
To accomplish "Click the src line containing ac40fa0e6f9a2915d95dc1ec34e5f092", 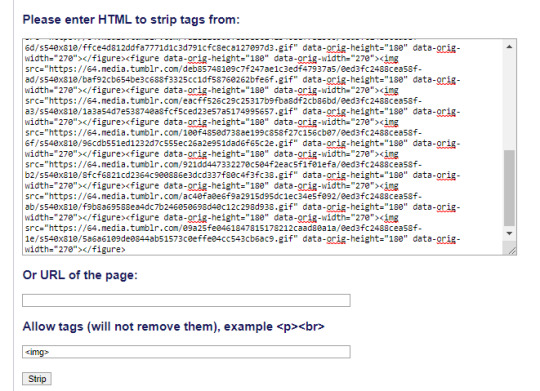I will [223, 196].
